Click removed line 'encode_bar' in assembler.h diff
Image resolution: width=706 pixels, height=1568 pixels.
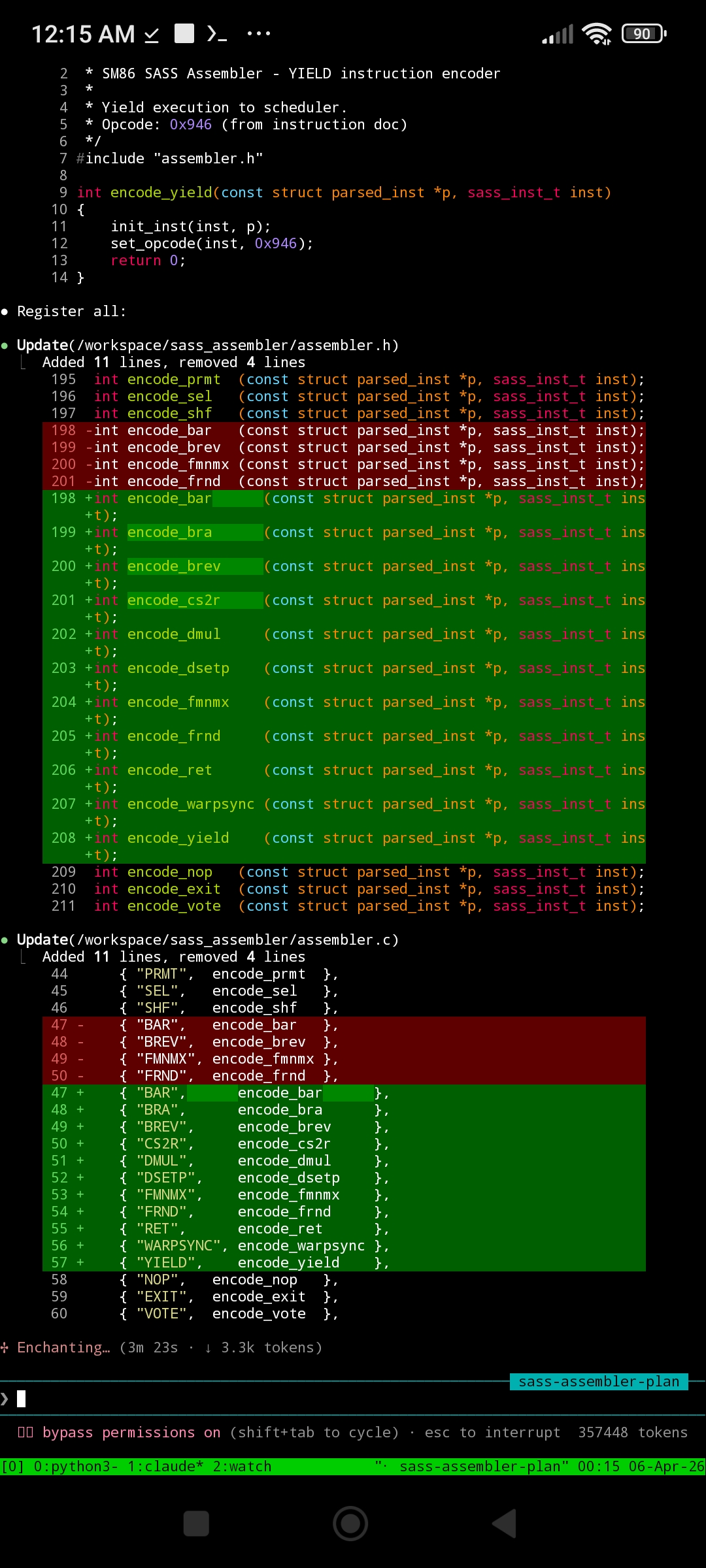(x=344, y=430)
